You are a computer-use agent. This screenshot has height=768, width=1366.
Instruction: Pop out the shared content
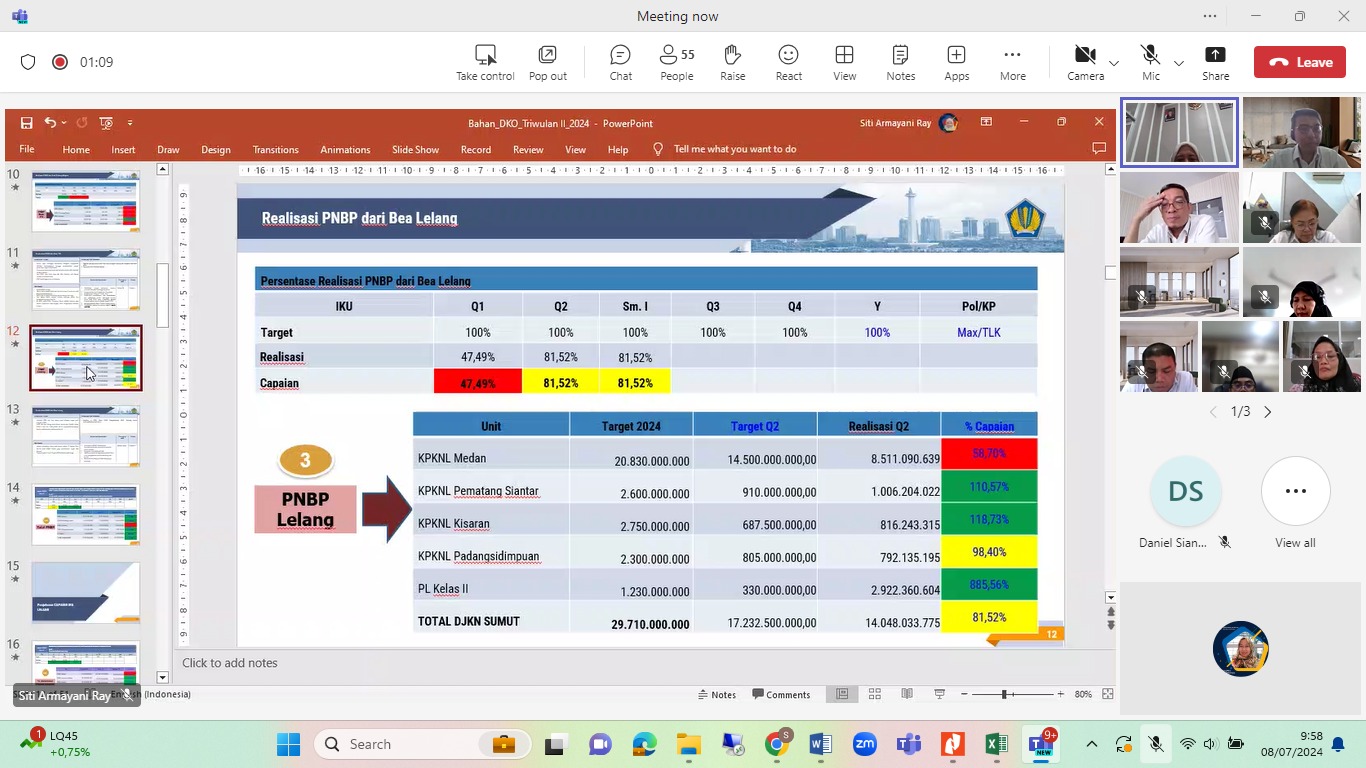pyautogui.click(x=547, y=62)
